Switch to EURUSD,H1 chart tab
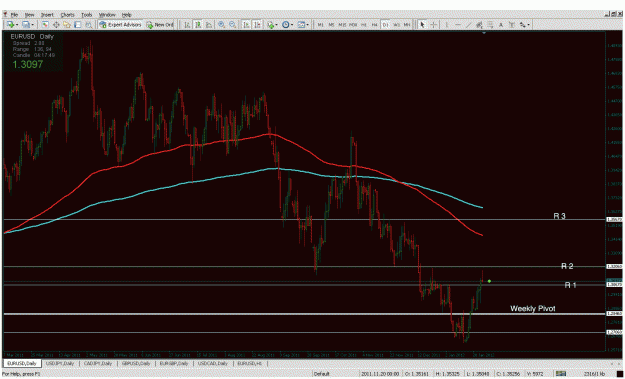 click(250, 363)
